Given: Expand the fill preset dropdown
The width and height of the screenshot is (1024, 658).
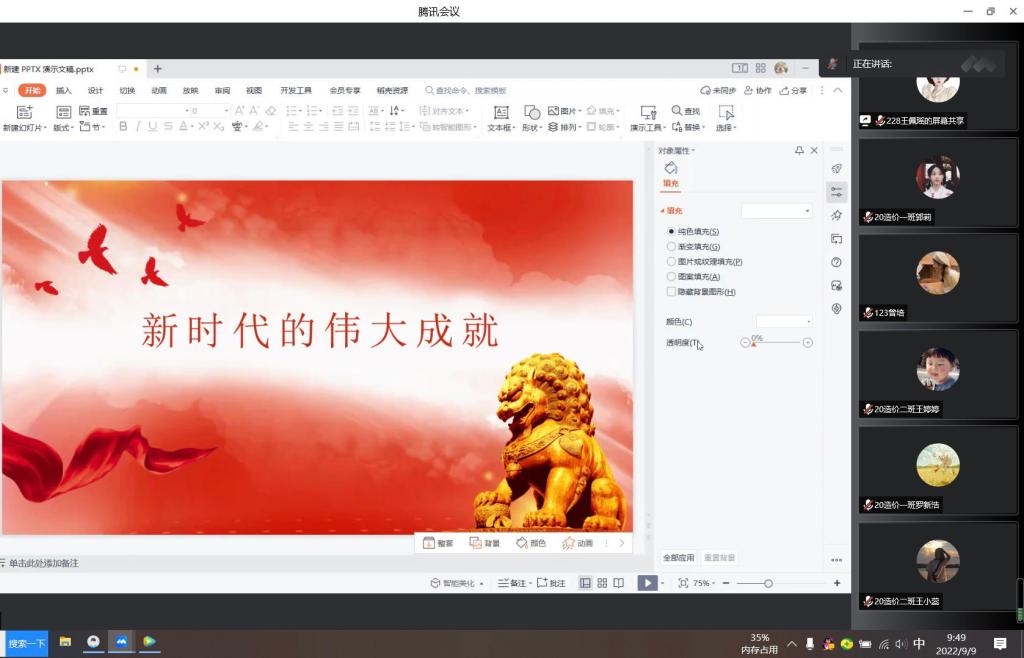Looking at the screenshot, I should point(777,211).
